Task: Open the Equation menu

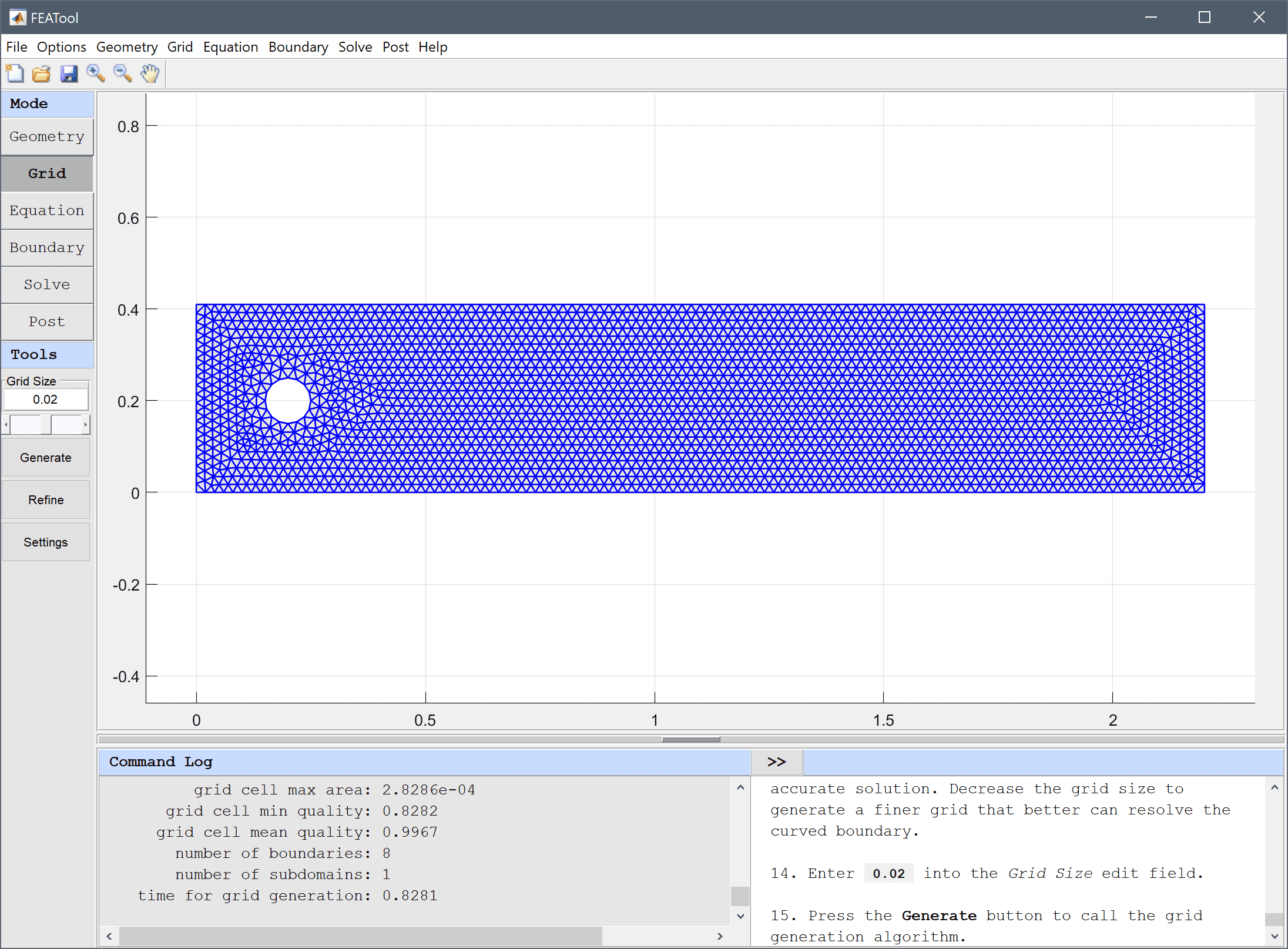Action: pos(230,47)
